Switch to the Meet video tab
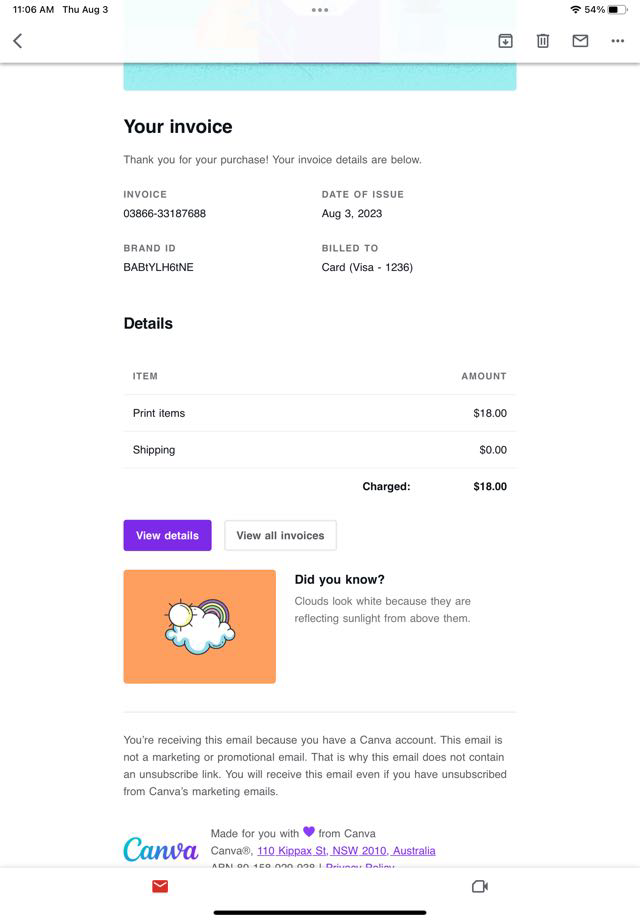This screenshot has width=640, height=921. pyautogui.click(x=479, y=886)
